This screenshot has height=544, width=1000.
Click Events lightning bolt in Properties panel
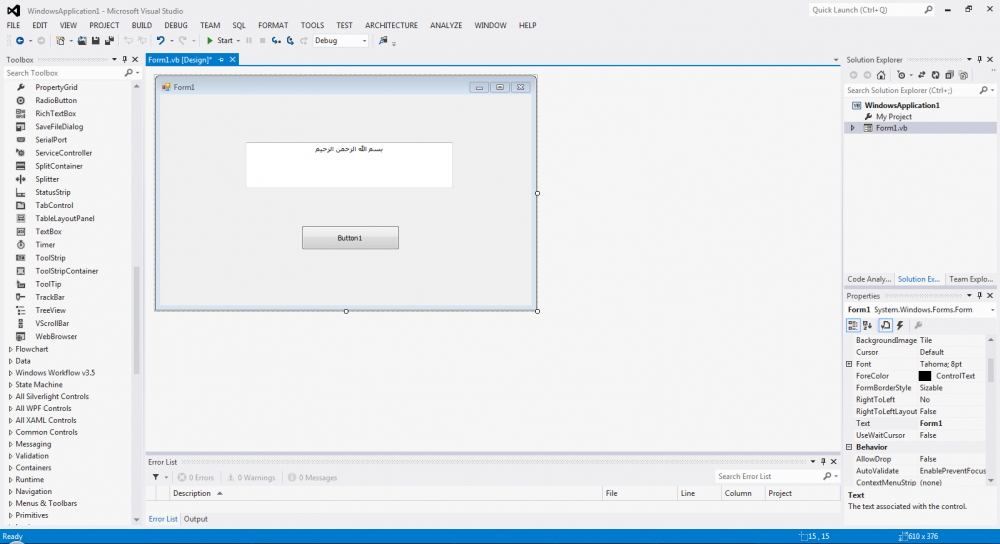point(900,325)
